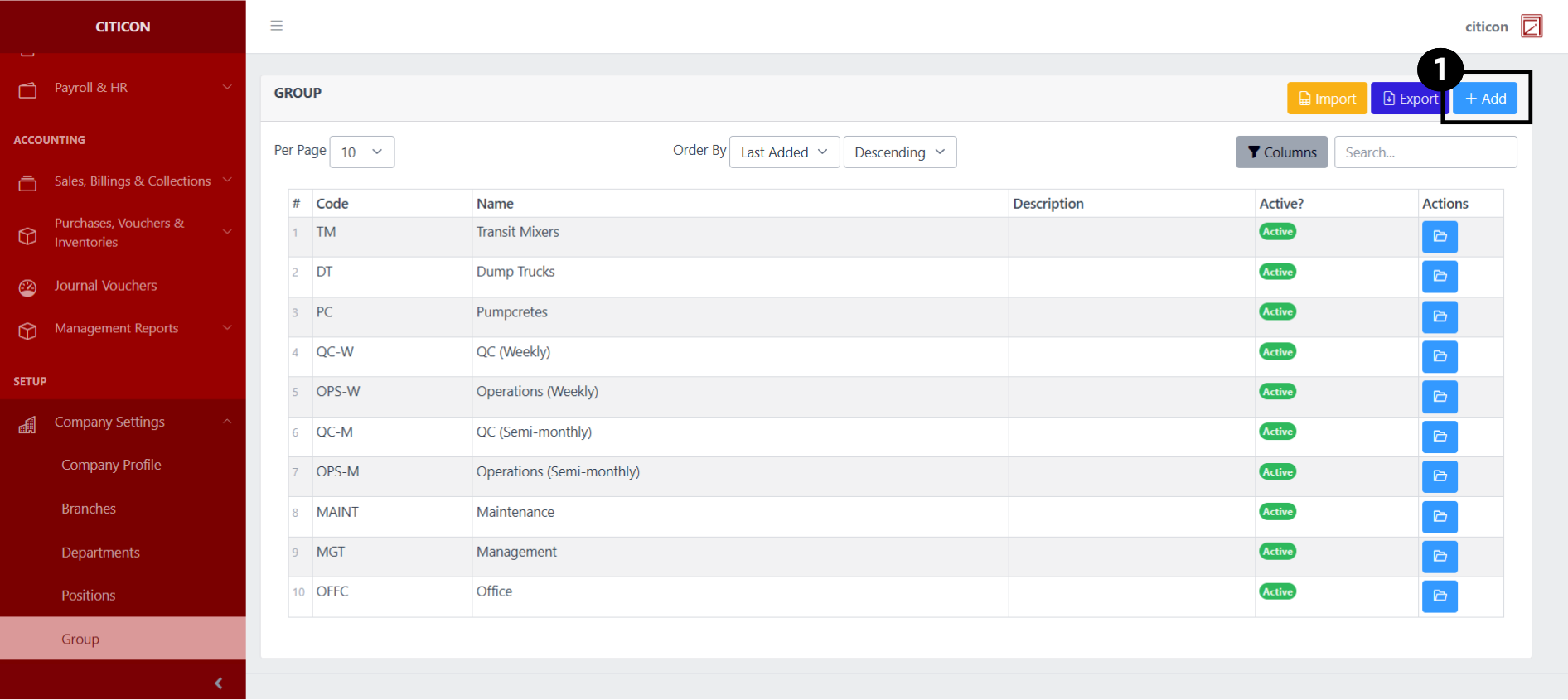Go to Departments in sidebar
Screen dimensions: 1568x700
(x=100, y=553)
